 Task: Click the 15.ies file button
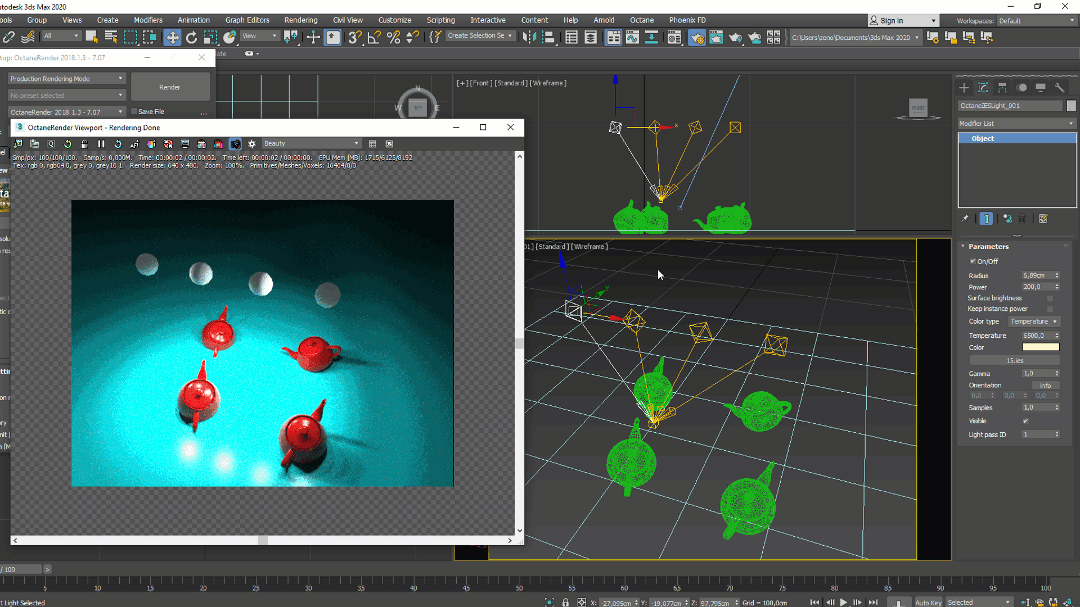(1015, 360)
